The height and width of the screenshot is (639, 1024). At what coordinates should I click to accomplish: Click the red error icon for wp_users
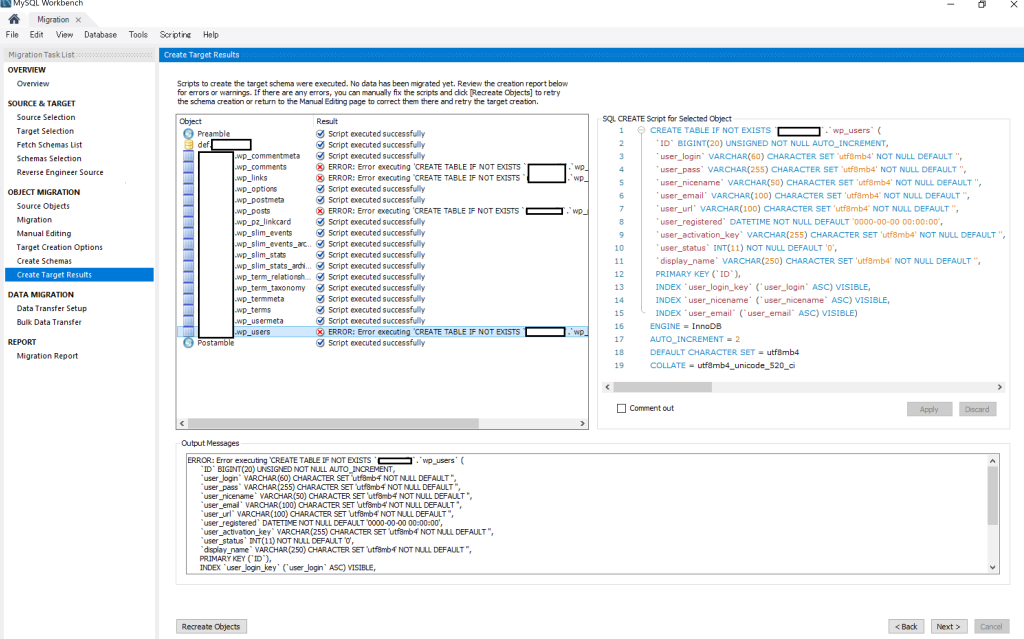point(320,332)
